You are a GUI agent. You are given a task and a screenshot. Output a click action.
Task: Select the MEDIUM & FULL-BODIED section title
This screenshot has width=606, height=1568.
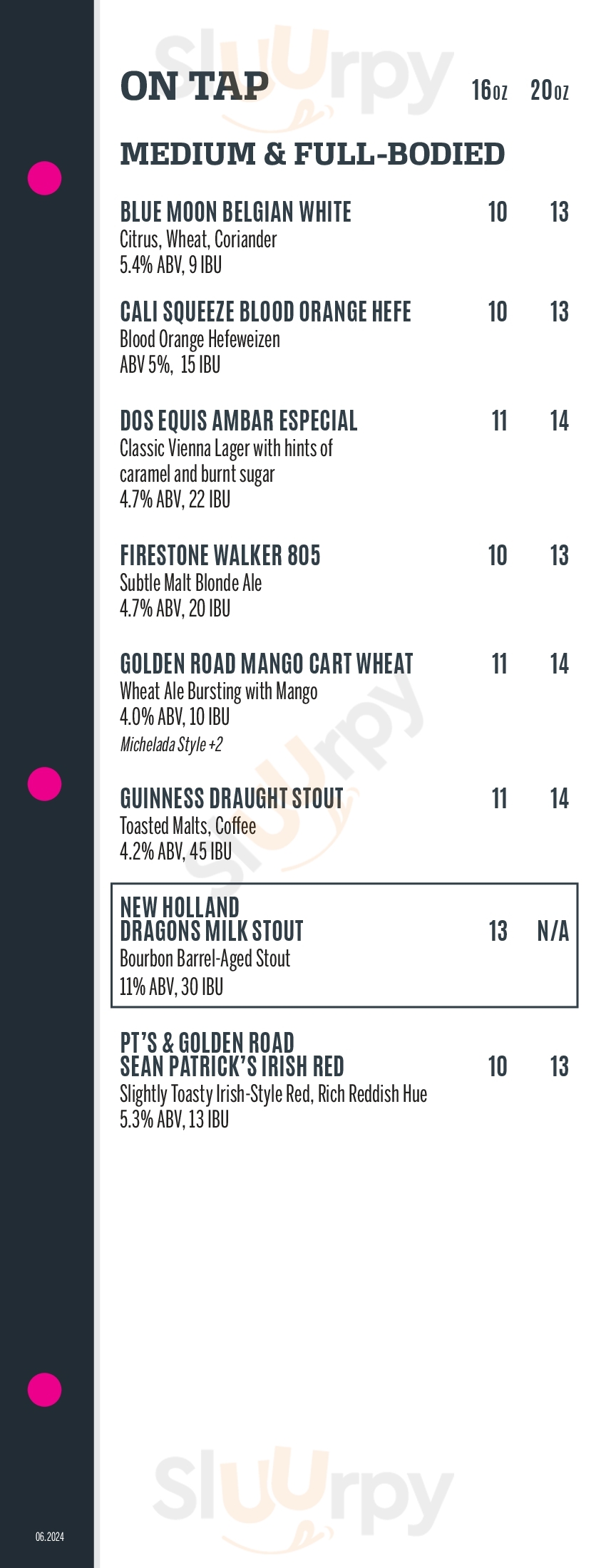coord(312,154)
